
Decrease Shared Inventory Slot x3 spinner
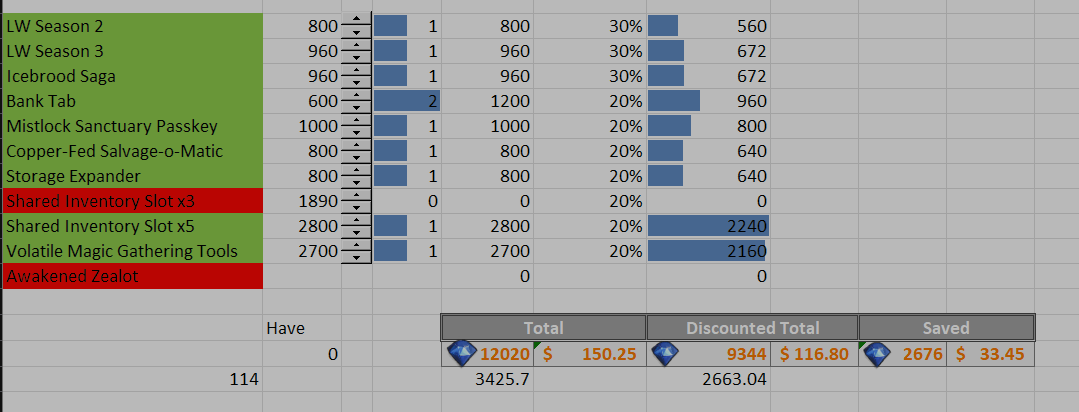(356, 207)
